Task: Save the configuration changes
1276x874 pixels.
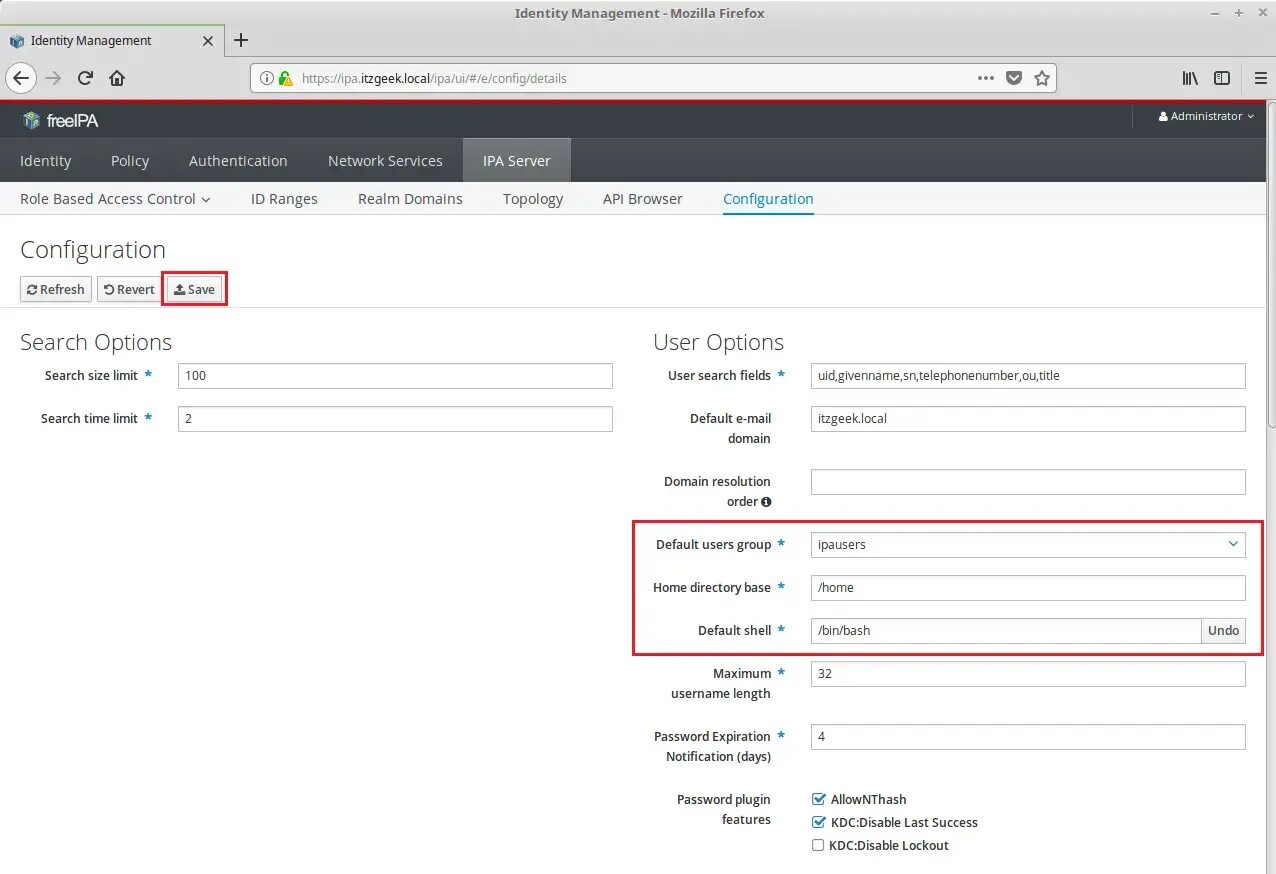Action: [195, 289]
